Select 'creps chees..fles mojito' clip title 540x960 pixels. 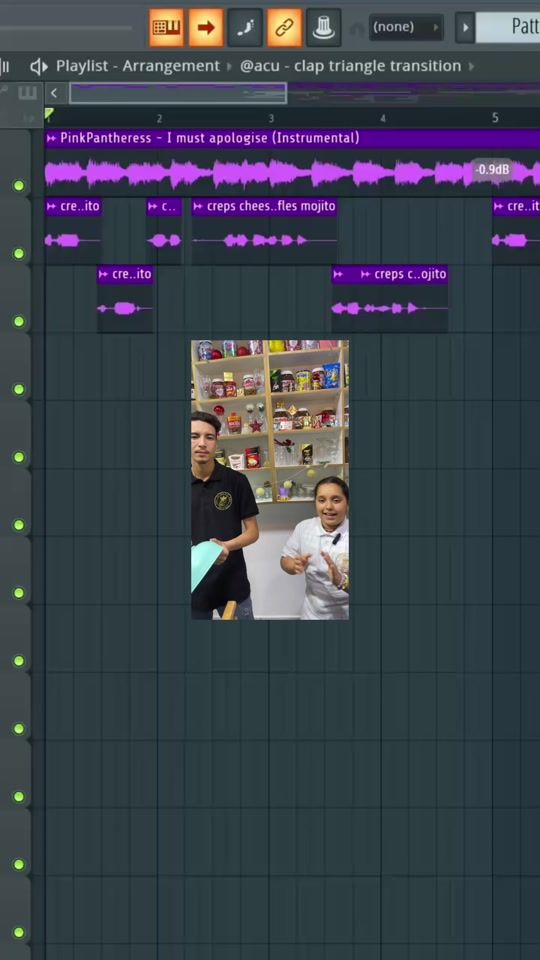pyautogui.click(x=271, y=206)
